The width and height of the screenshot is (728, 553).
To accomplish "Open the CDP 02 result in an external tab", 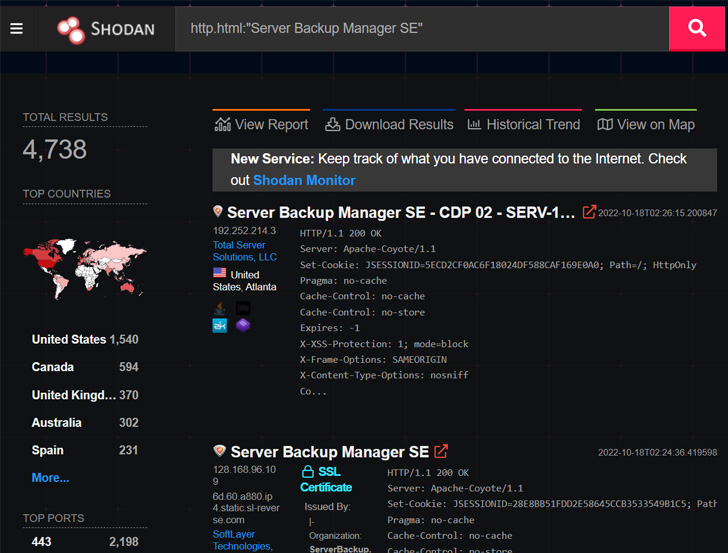I will point(589,212).
